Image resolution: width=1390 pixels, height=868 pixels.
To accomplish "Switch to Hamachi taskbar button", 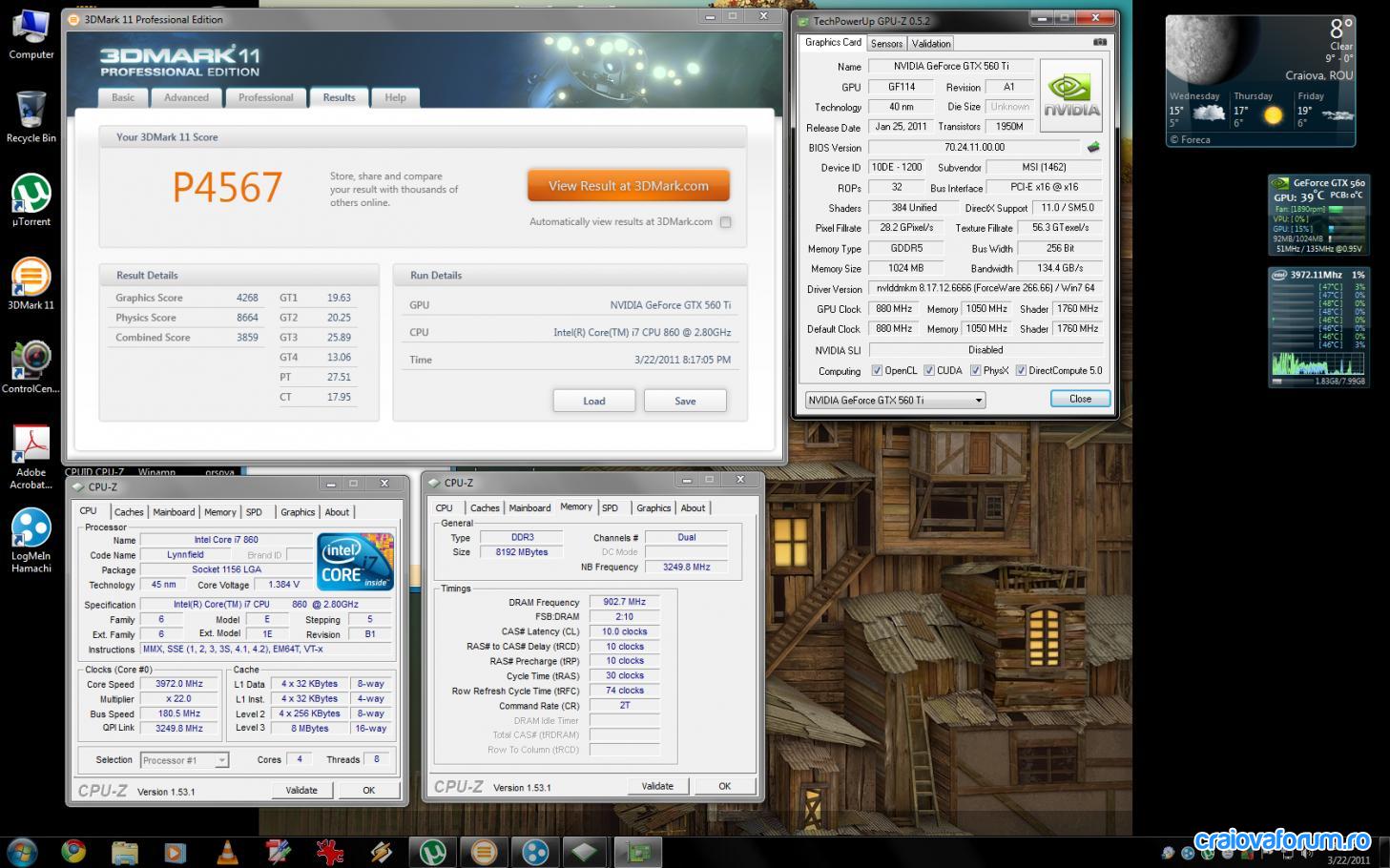I will (536, 851).
